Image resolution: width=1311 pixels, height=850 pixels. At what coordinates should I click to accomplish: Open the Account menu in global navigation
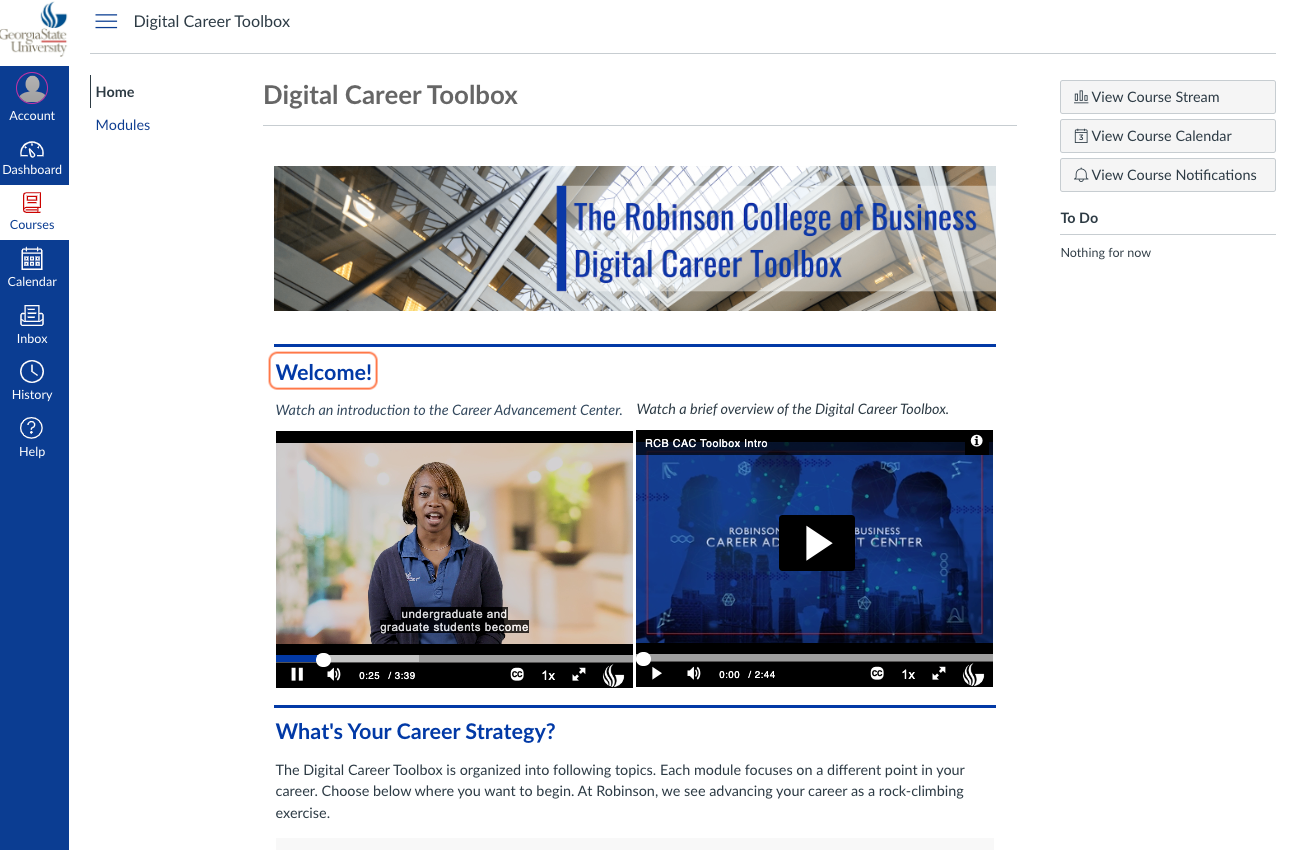pos(32,98)
